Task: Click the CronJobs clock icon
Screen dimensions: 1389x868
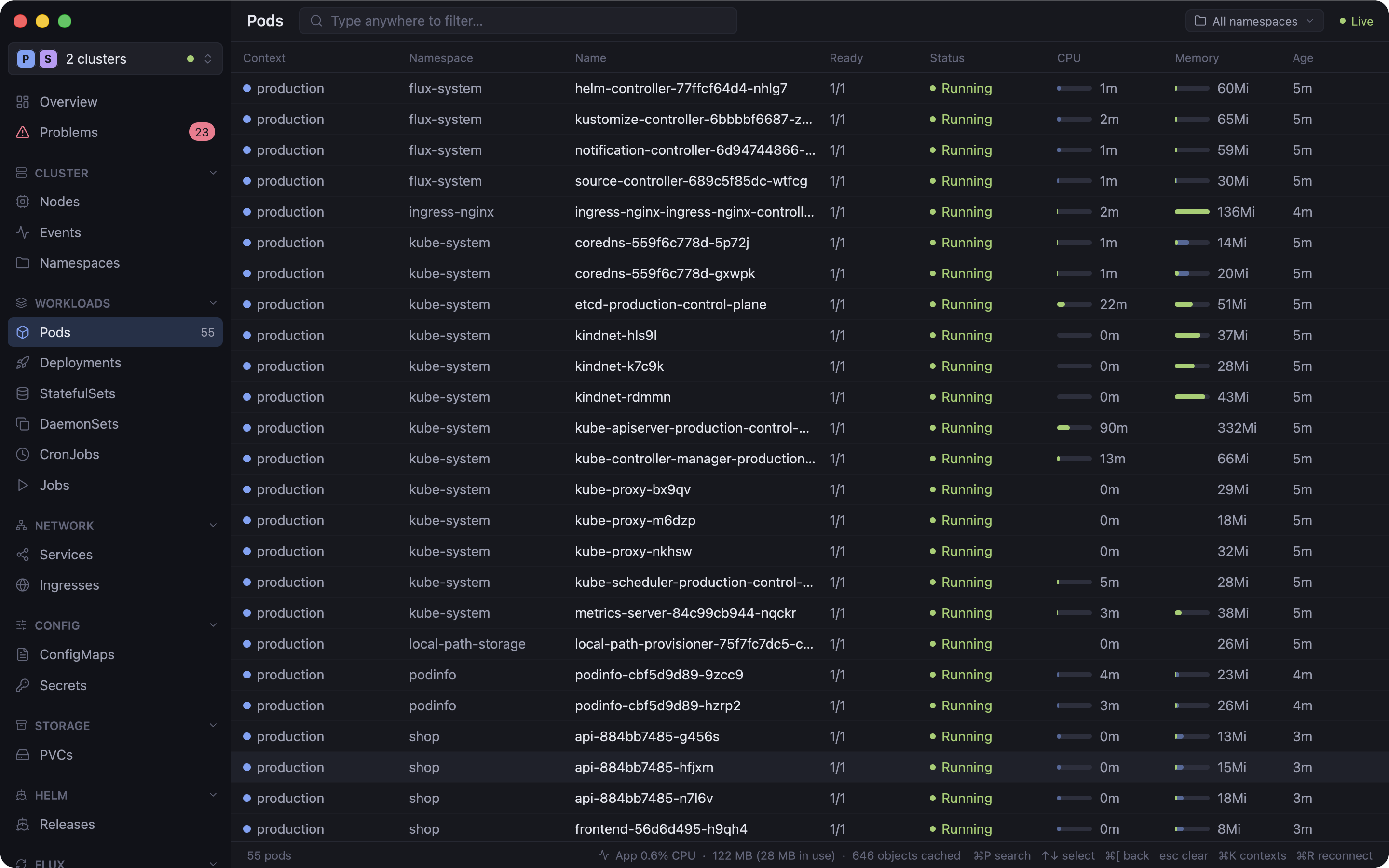Action: 22,454
